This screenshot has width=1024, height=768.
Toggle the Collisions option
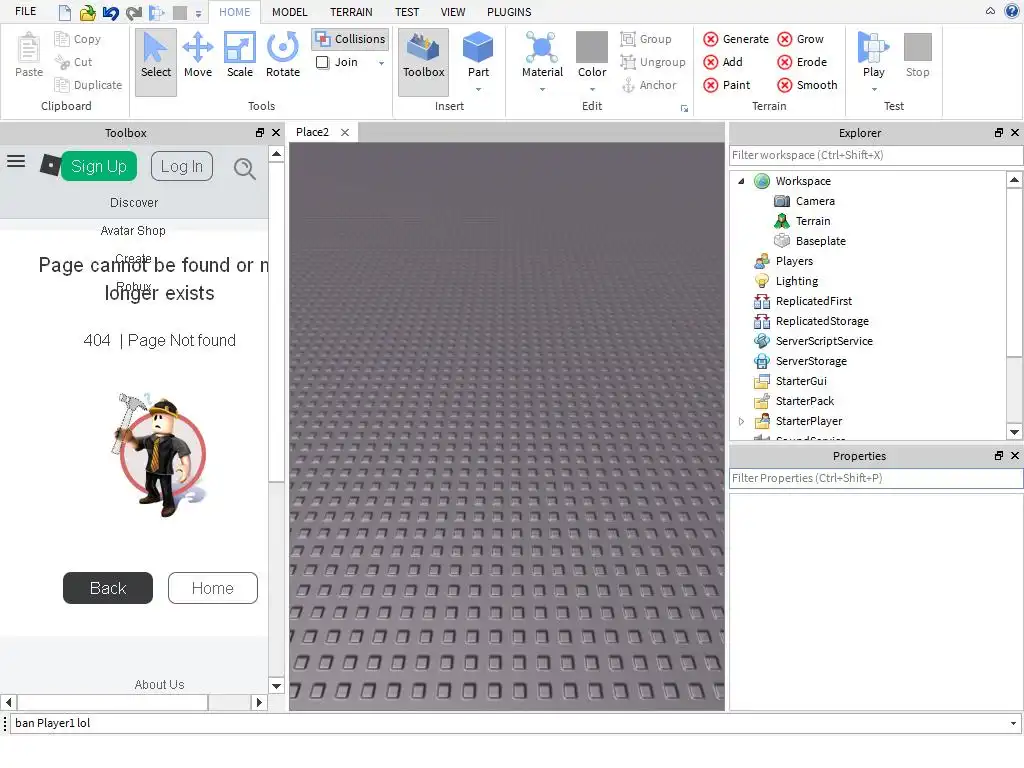pos(351,39)
